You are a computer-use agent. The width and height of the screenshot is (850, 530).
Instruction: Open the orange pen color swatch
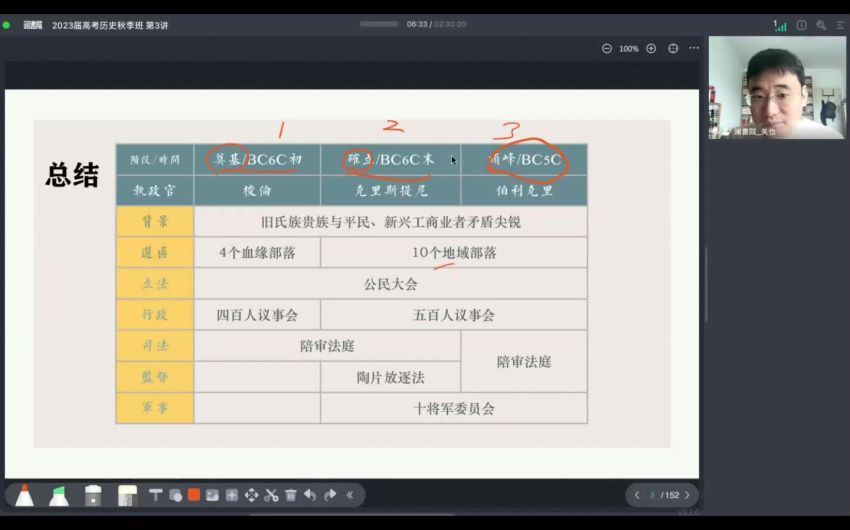click(x=194, y=495)
